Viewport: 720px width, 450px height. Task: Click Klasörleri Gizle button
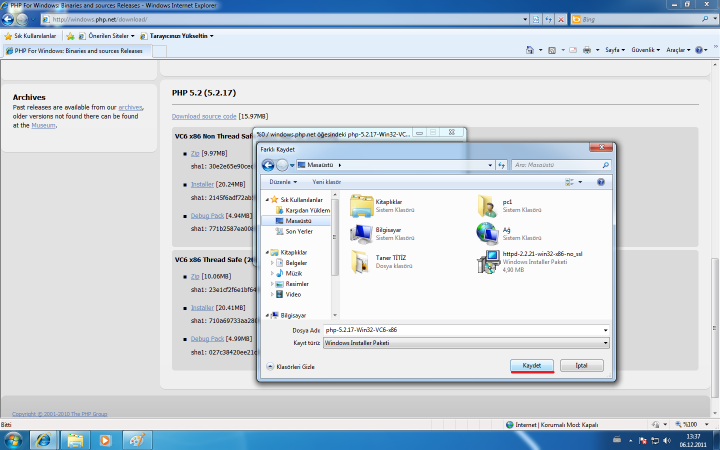coord(290,366)
